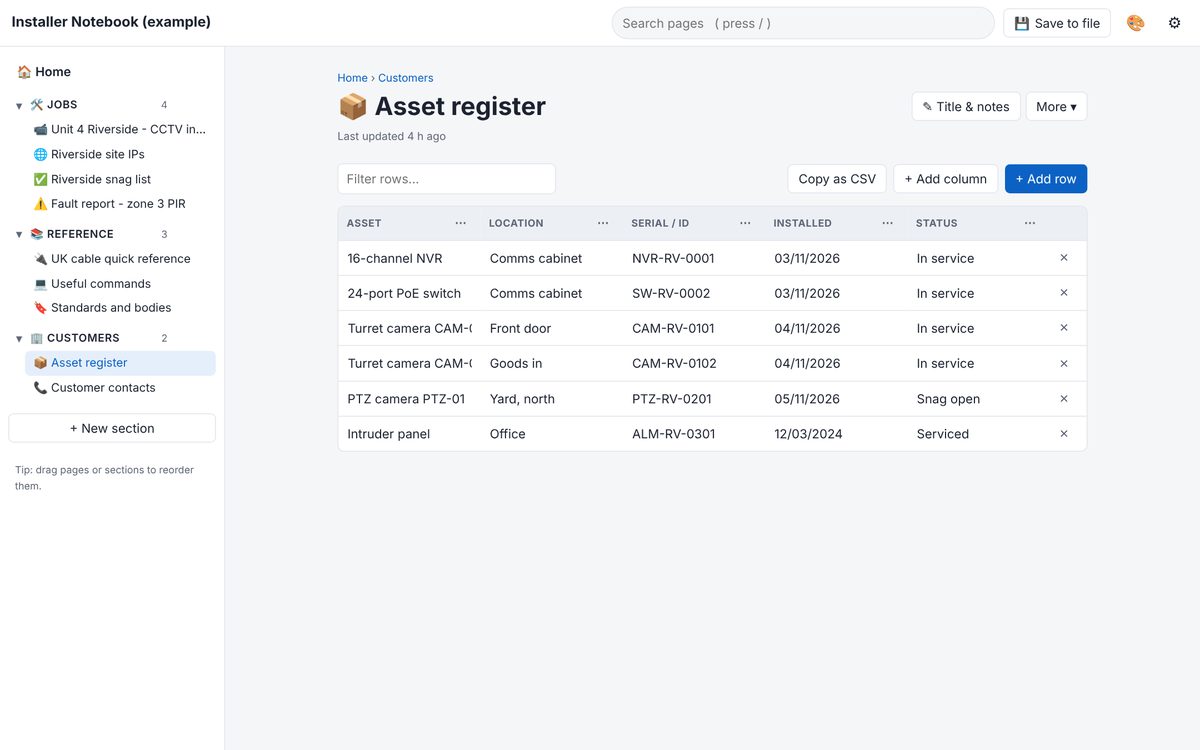Image resolution: width=1200 pixels, height=750 pixels.
Task: Click the Yard, north location cell
Action: (552, 398)
